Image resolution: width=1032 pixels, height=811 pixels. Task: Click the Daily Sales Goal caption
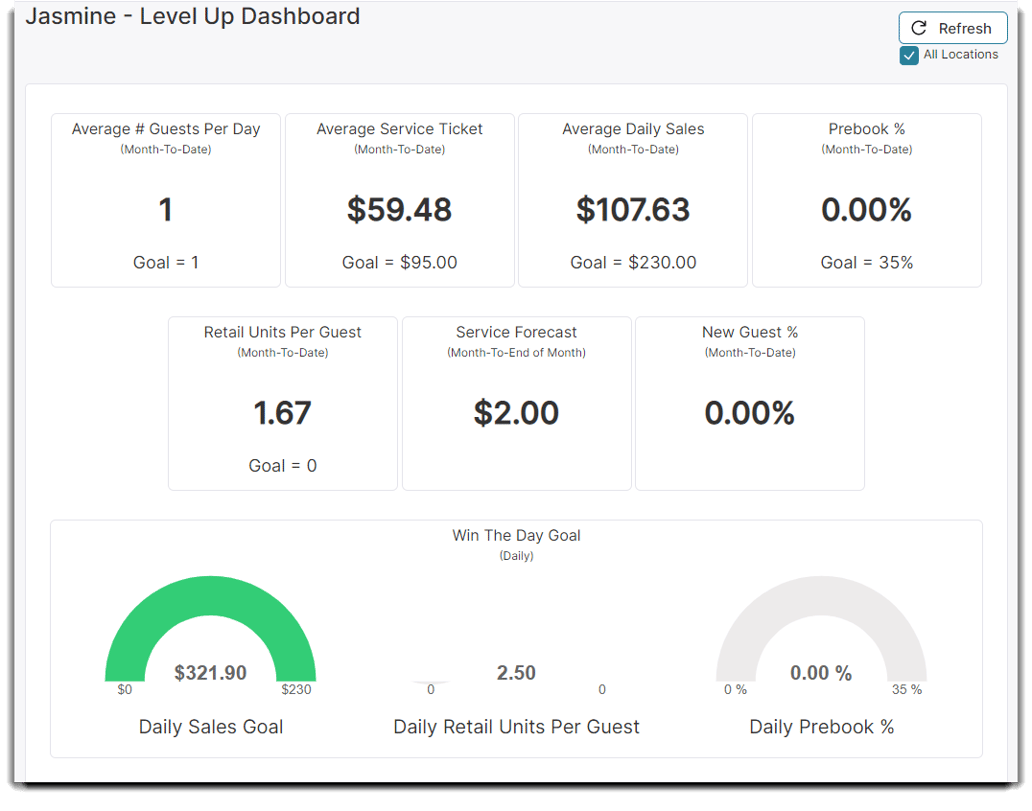pos(210,726)
